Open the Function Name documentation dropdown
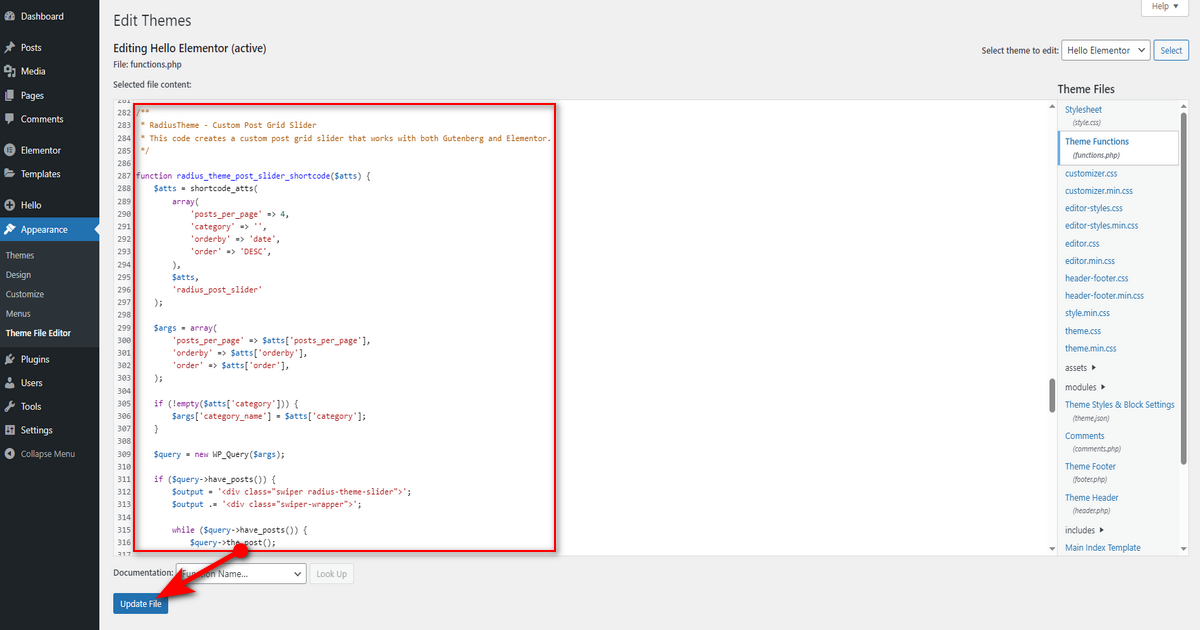The image size is (1200, 630). point(241,574)
